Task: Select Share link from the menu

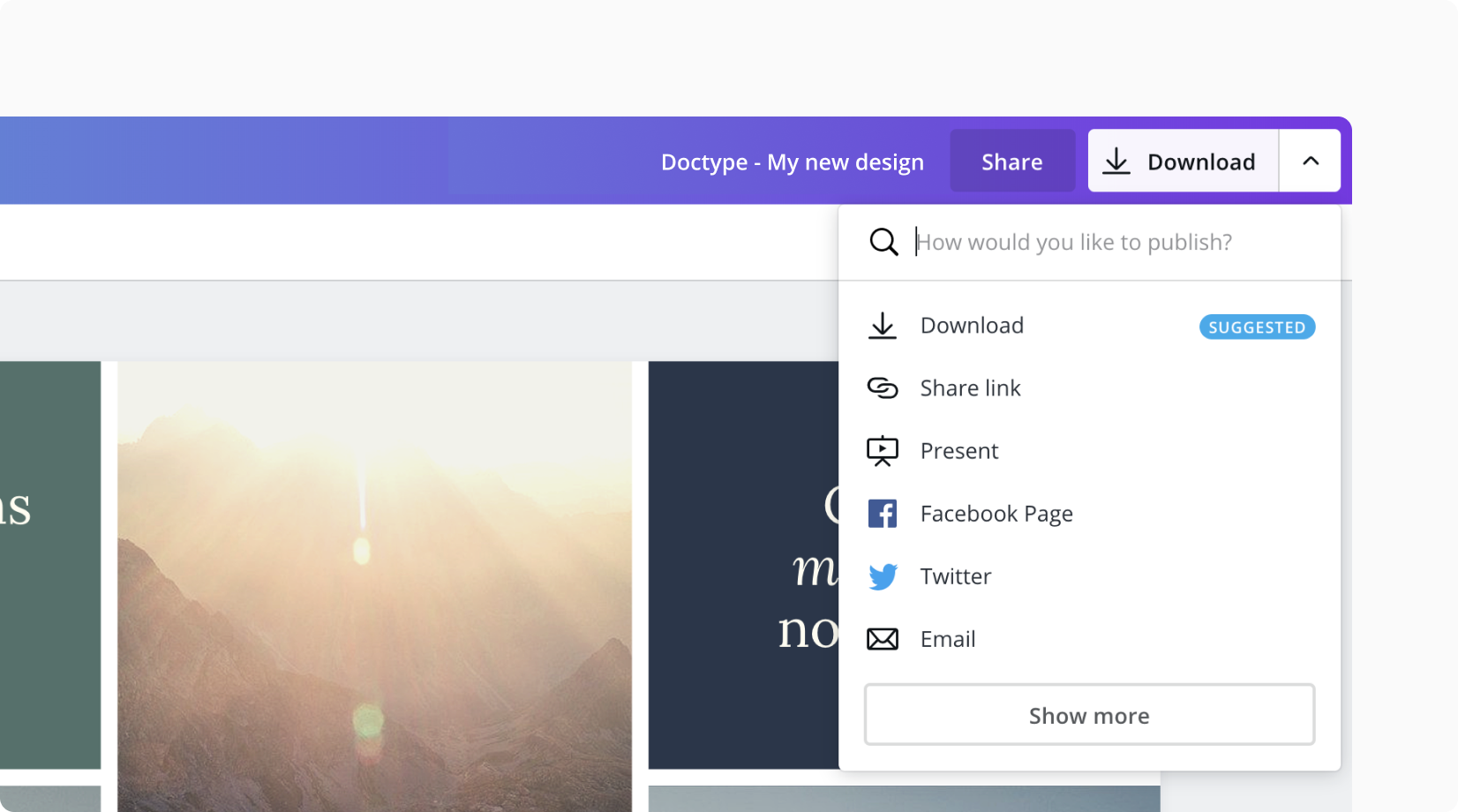Action: tap(970, 387)
